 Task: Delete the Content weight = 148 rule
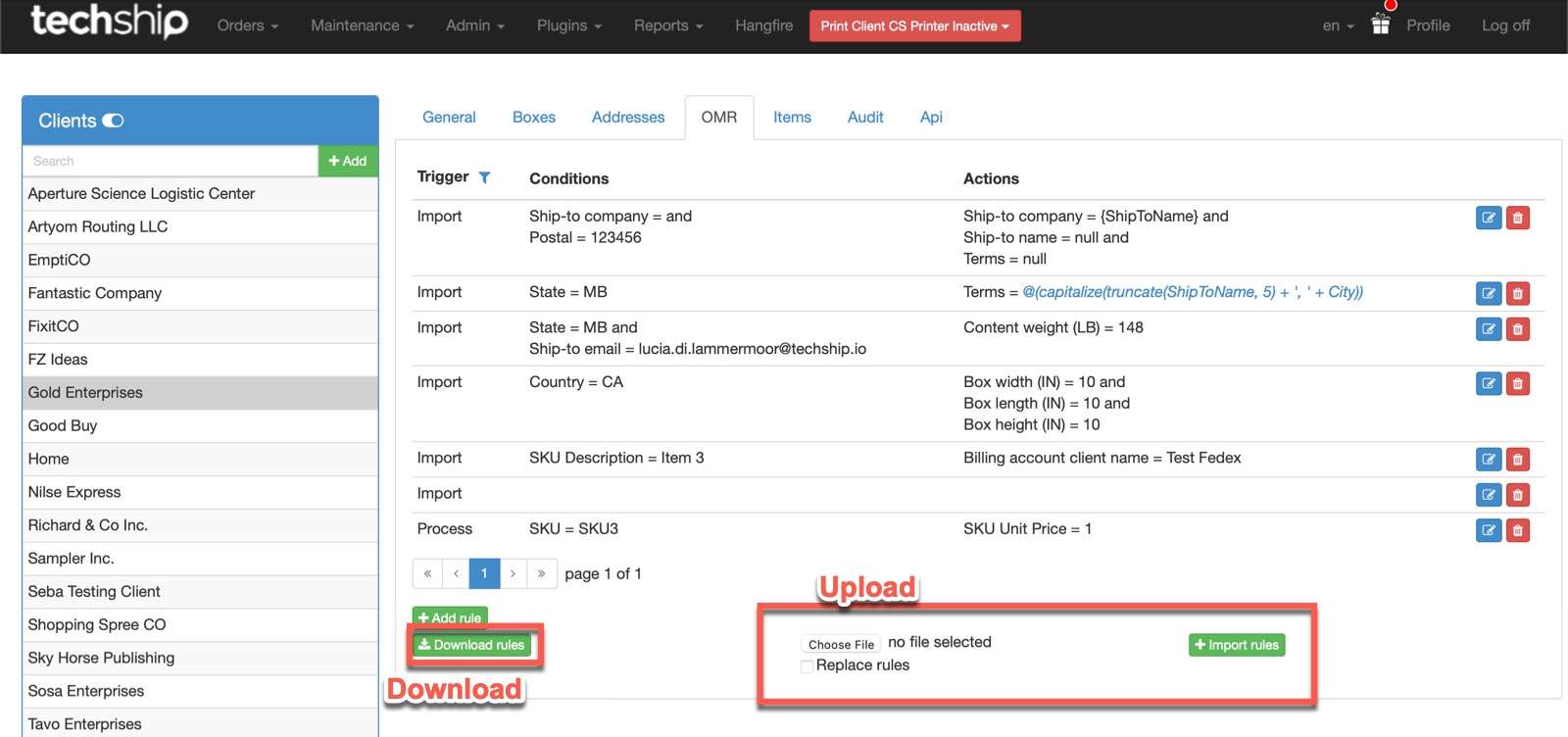point(1517,329)
